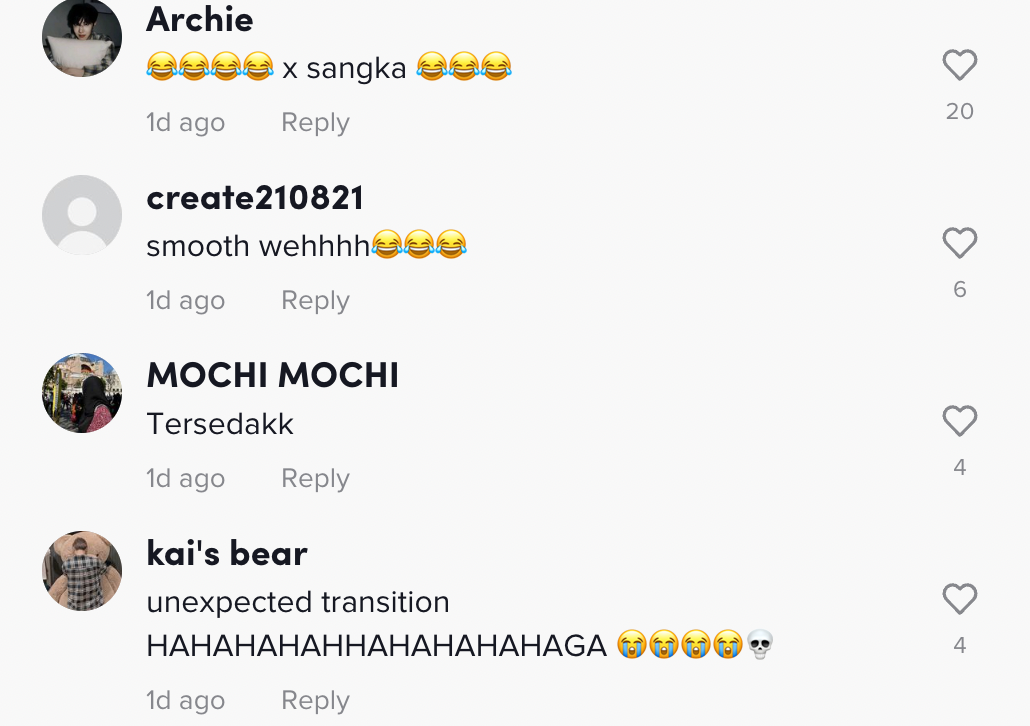Open Archie's username link
This screenshot has height=726, width=1030.
pos(200,19)
